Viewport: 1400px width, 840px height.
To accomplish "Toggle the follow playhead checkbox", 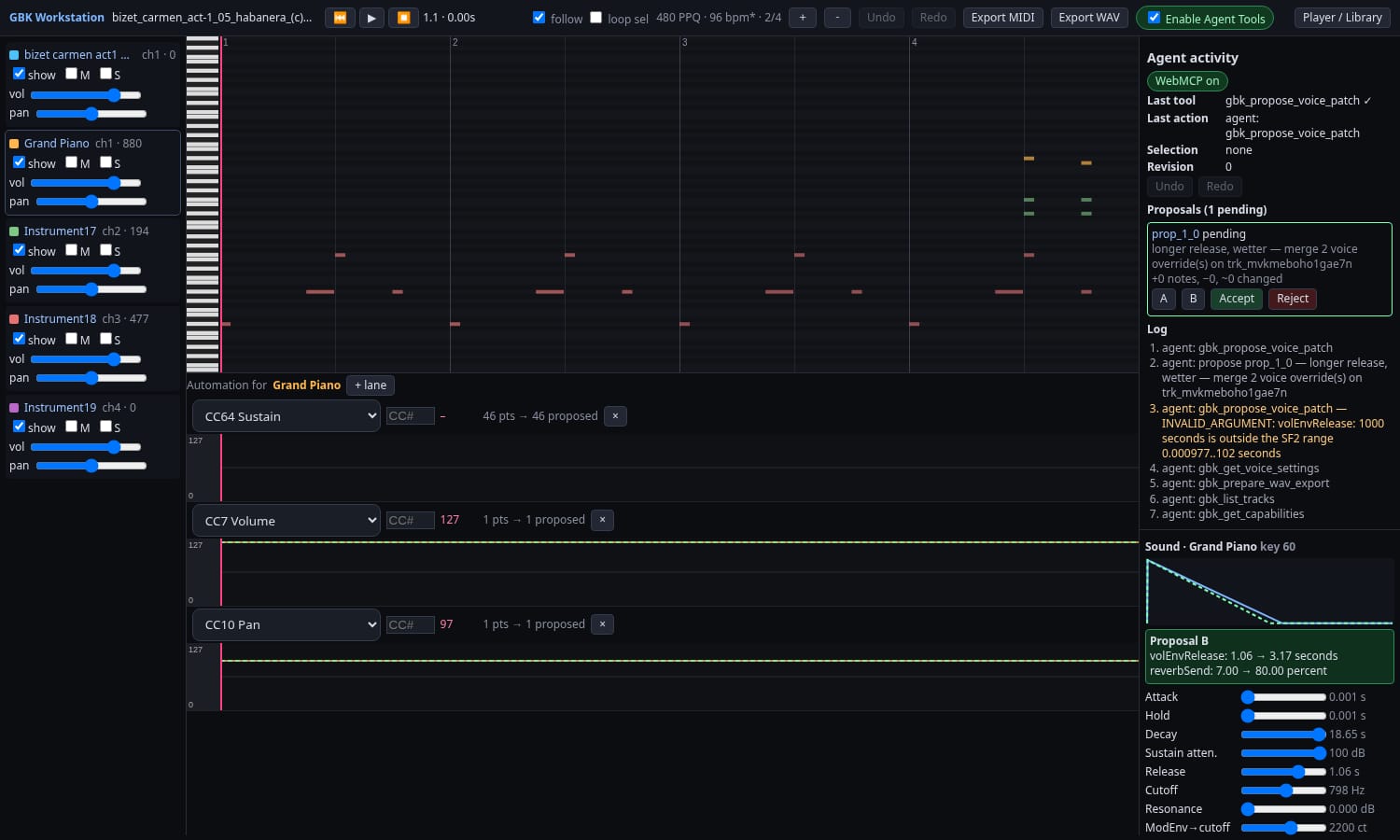I will [539, 18].
